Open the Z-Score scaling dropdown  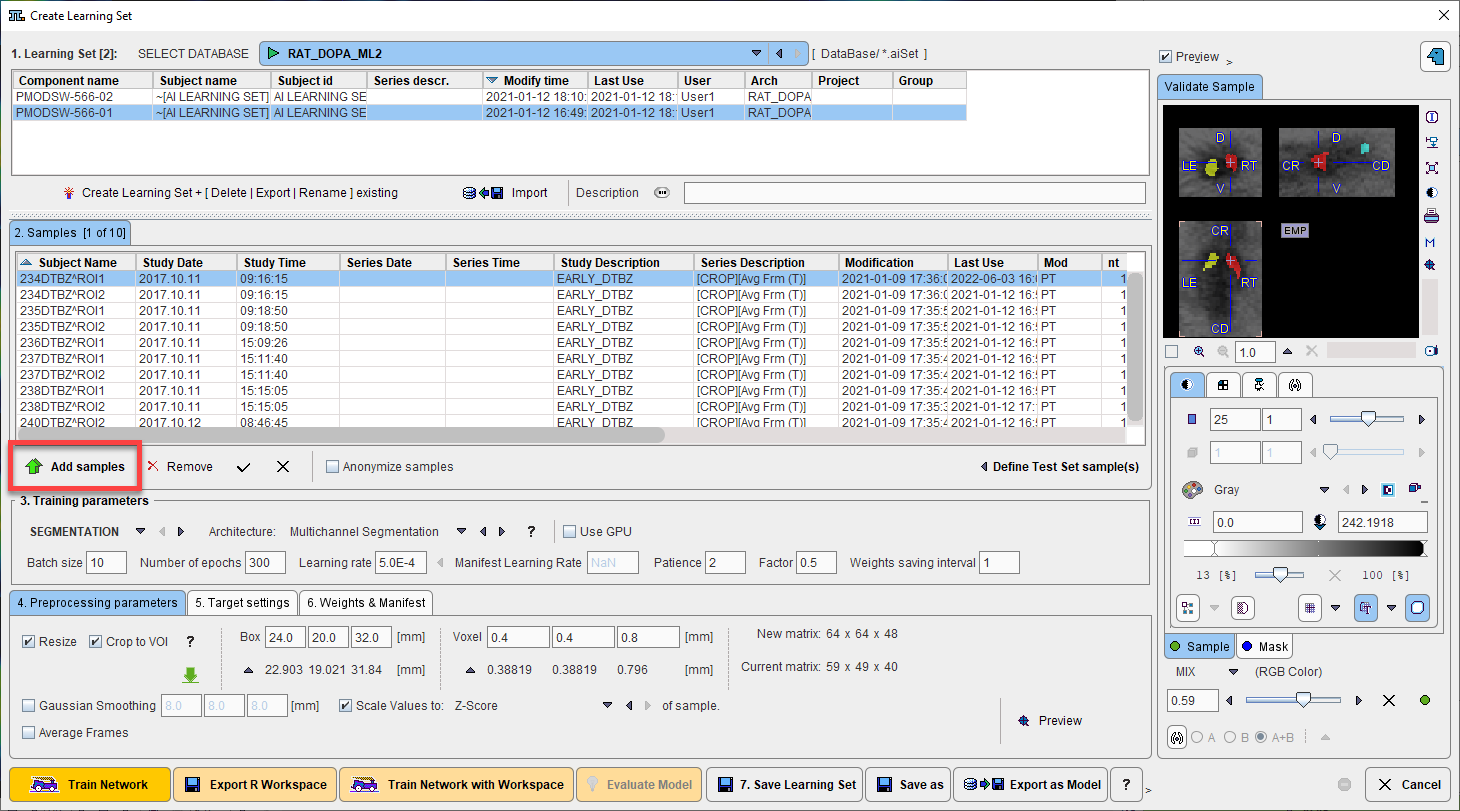(607, 706)
